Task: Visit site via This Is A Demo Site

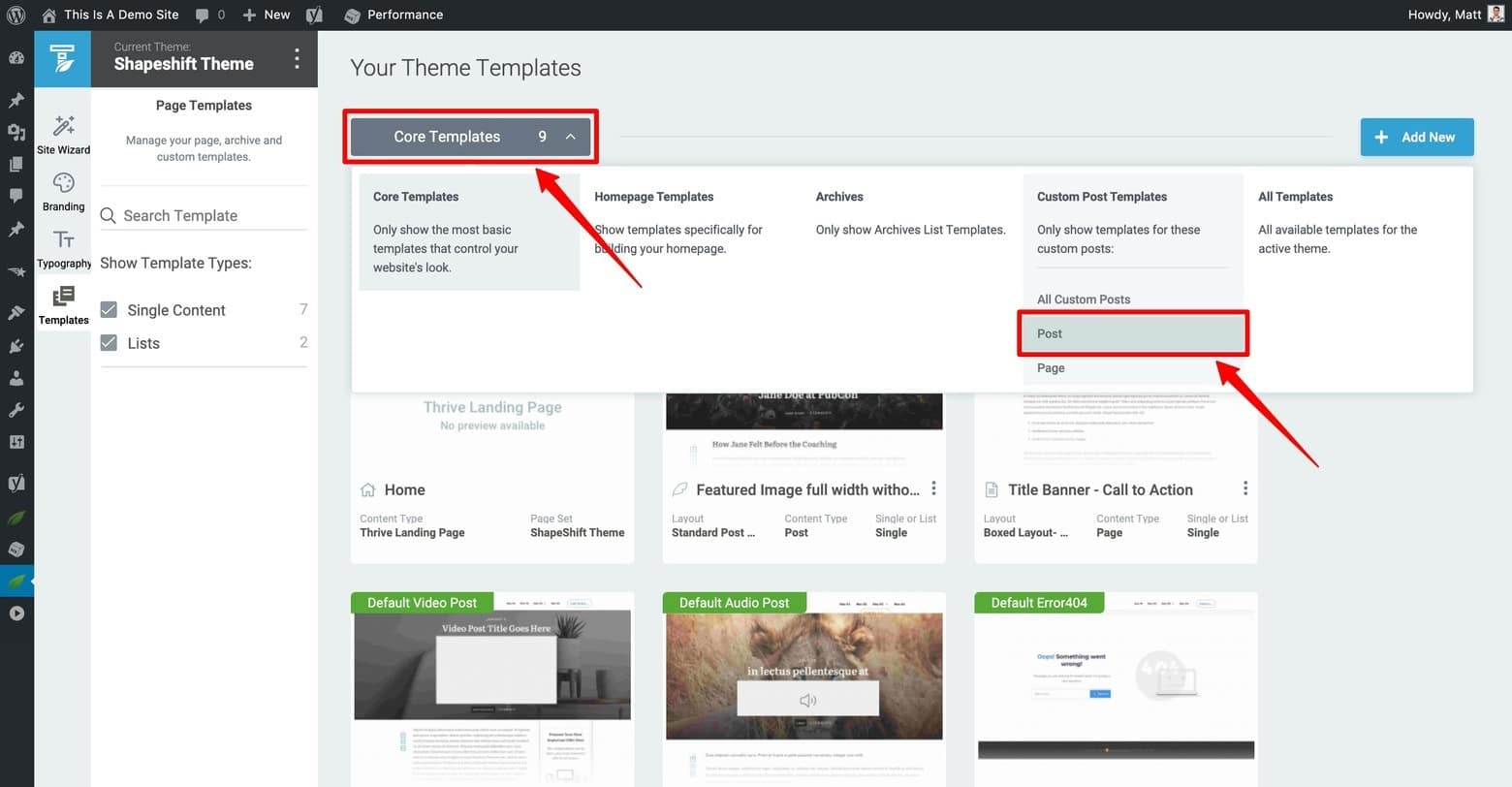Action: (x=110, y=15)
